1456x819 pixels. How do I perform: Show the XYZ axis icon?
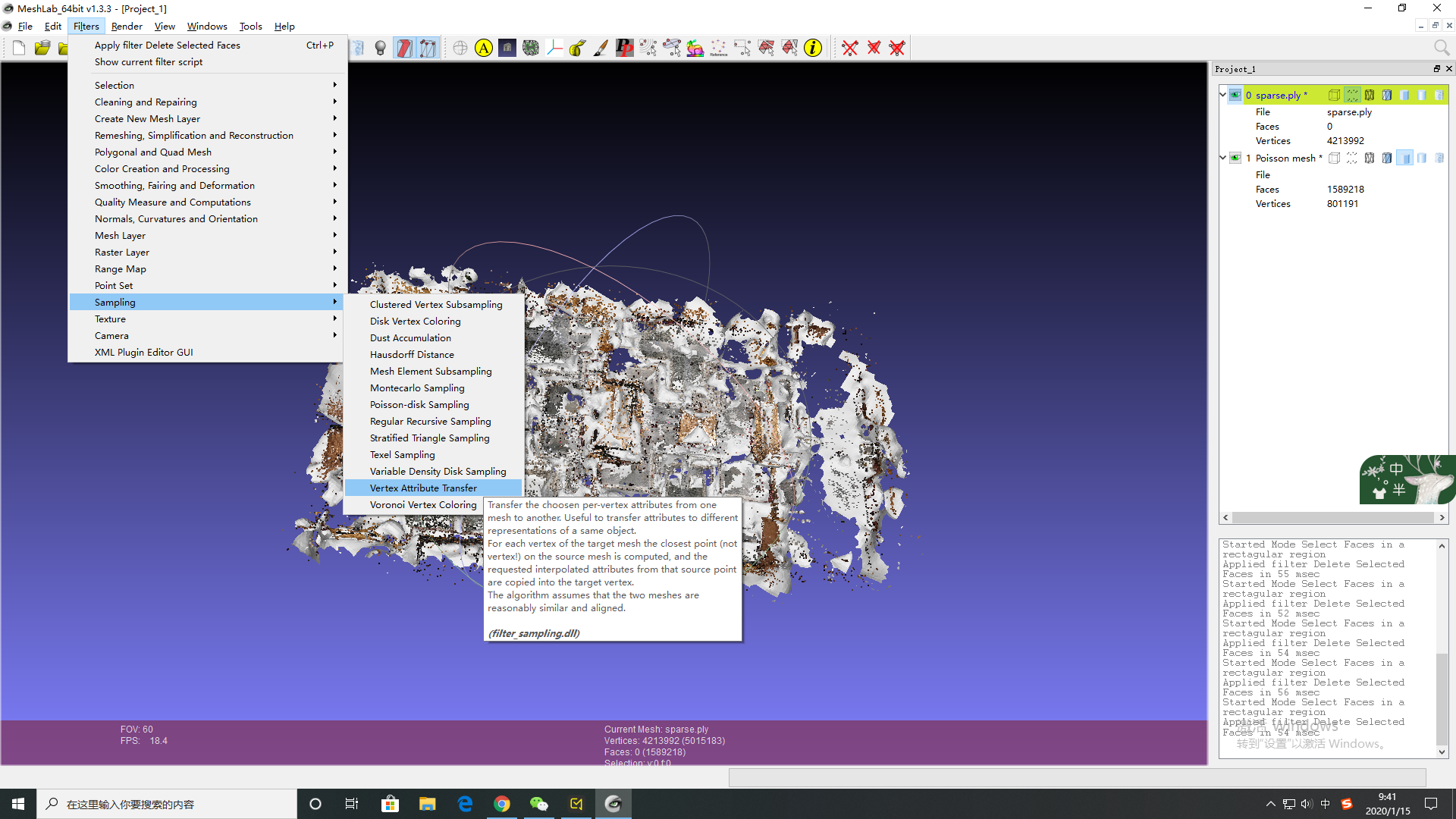554,49
